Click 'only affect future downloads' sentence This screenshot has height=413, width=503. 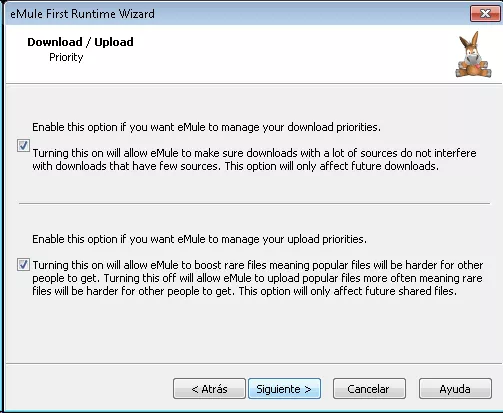pos(332,166)
